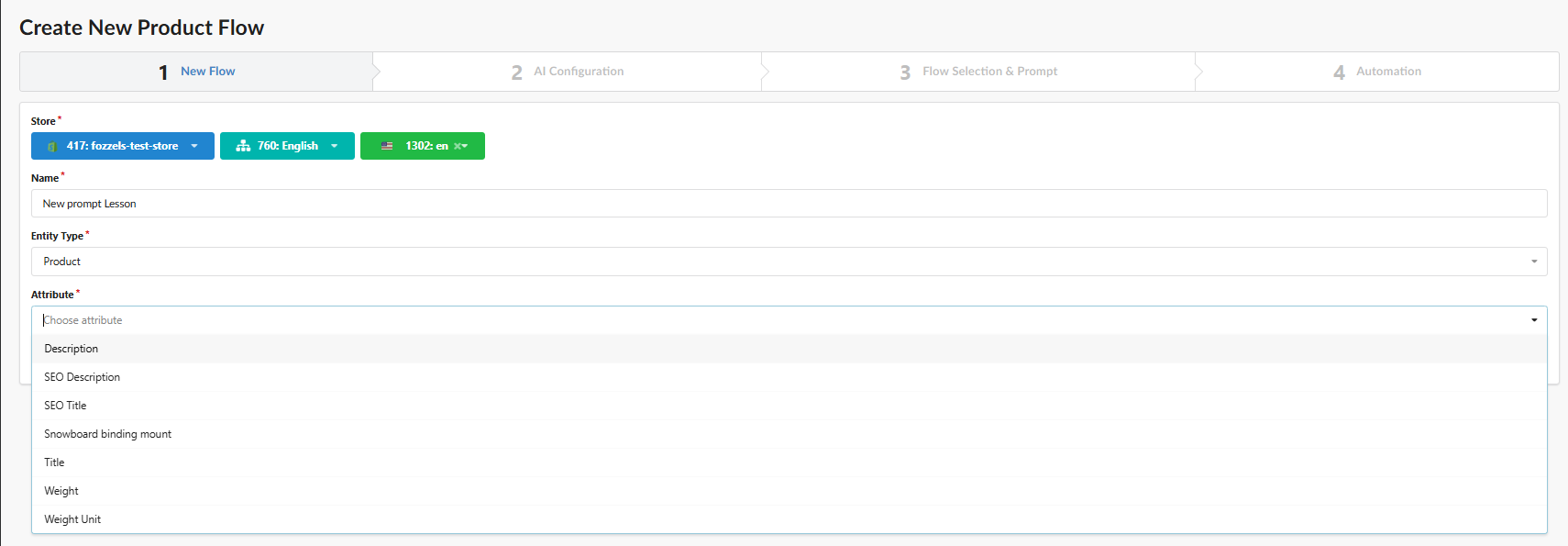The height and width of the screenshot is (546, 1568).
Task: Select the SEO Description attribute option
Action: (790, 377)
